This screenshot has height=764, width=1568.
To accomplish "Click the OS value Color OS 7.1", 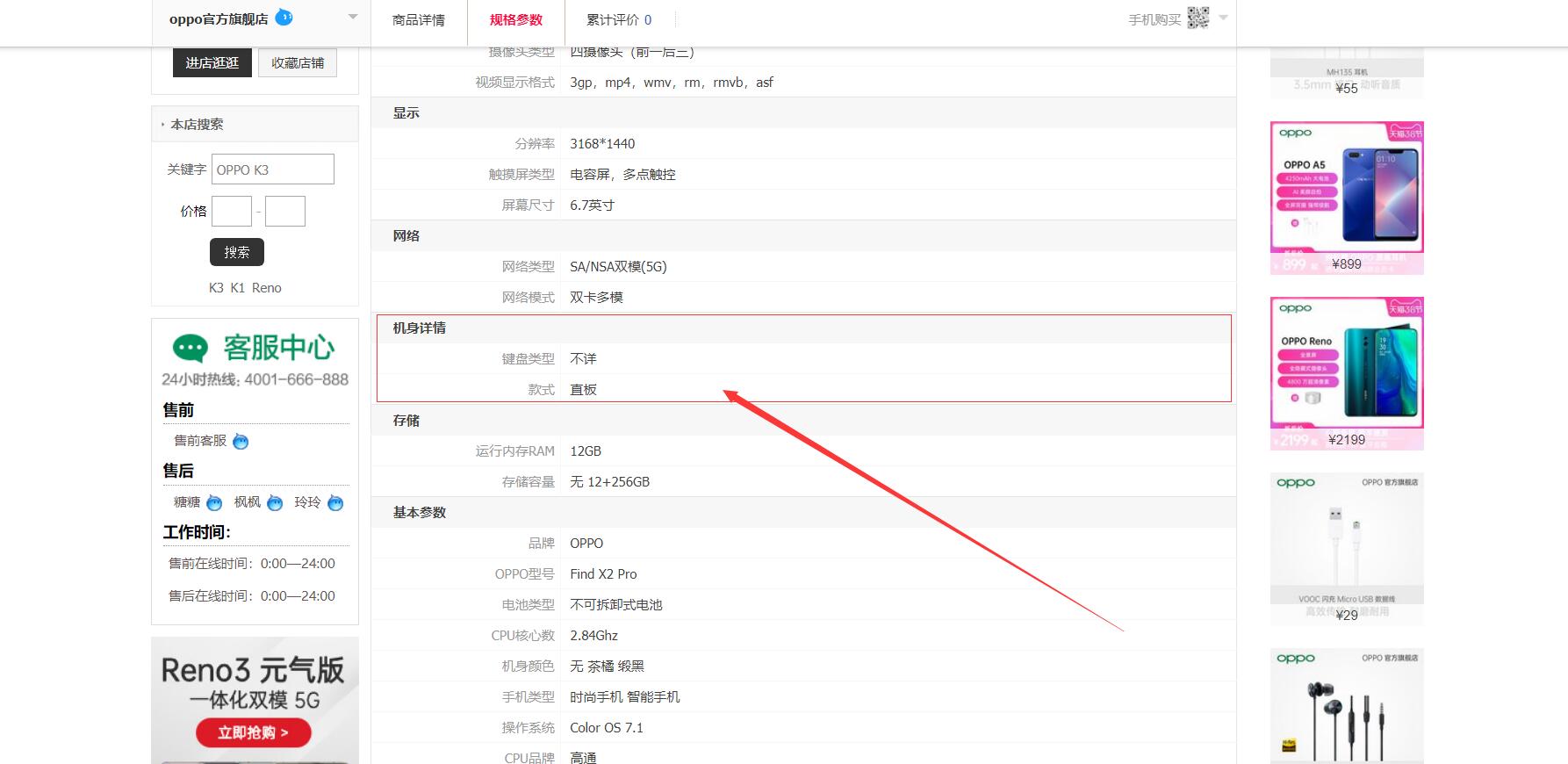I will point(607,728).
